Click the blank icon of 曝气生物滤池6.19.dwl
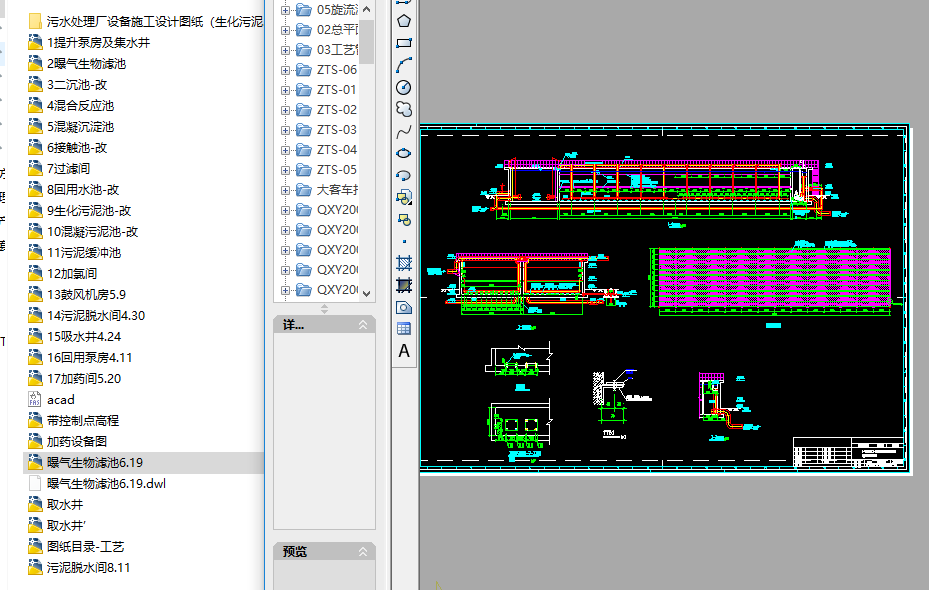Image resolution: width=929 pixels, height=590 pixels. [35, 483]
